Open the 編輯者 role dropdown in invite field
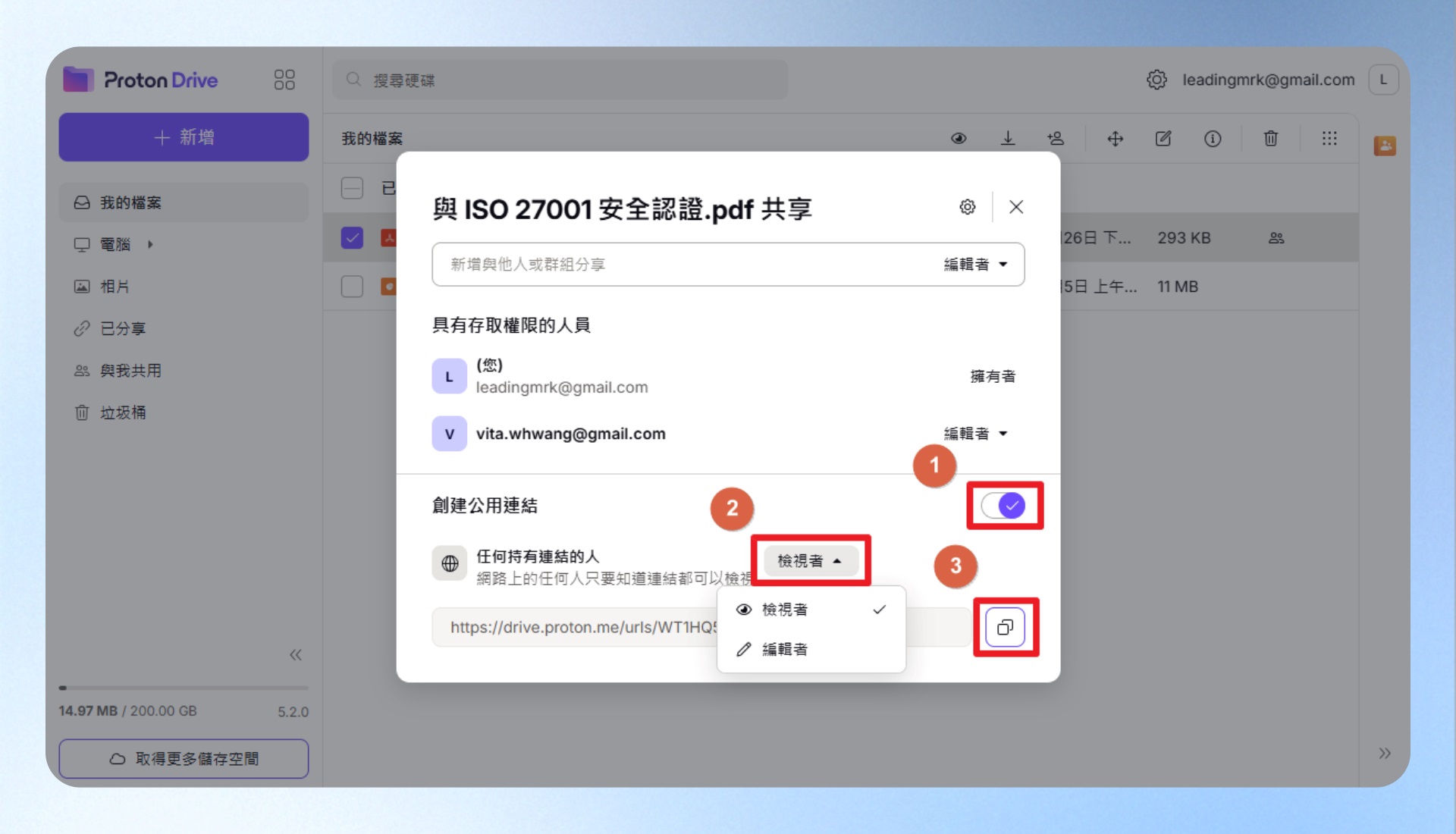1456x834 pixels. pyautogui.click(x=975, y=265)
